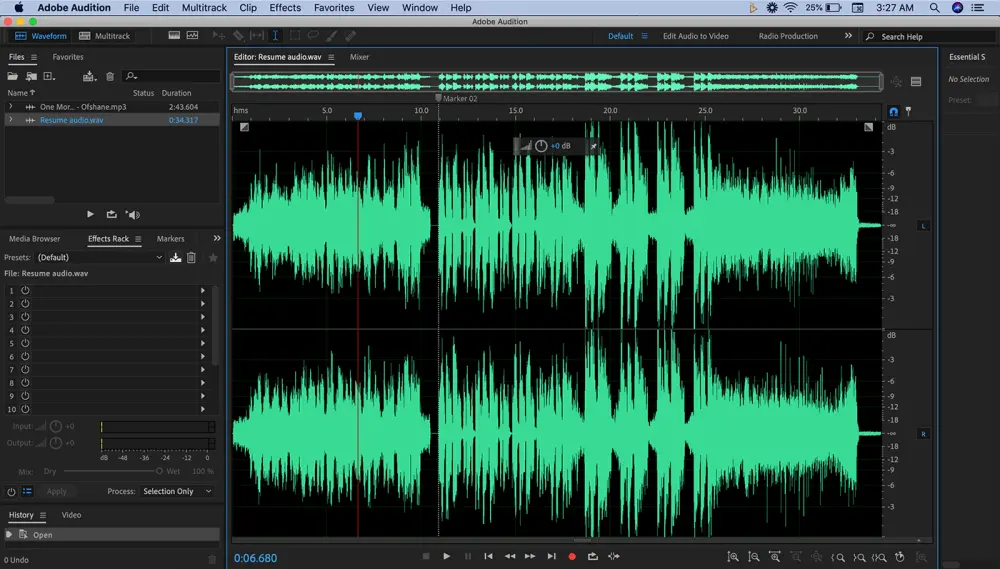Expand One Mor... - Ofshane.mp3 file row
This screenshot has width=1000, height=569.
pos(10,107)
